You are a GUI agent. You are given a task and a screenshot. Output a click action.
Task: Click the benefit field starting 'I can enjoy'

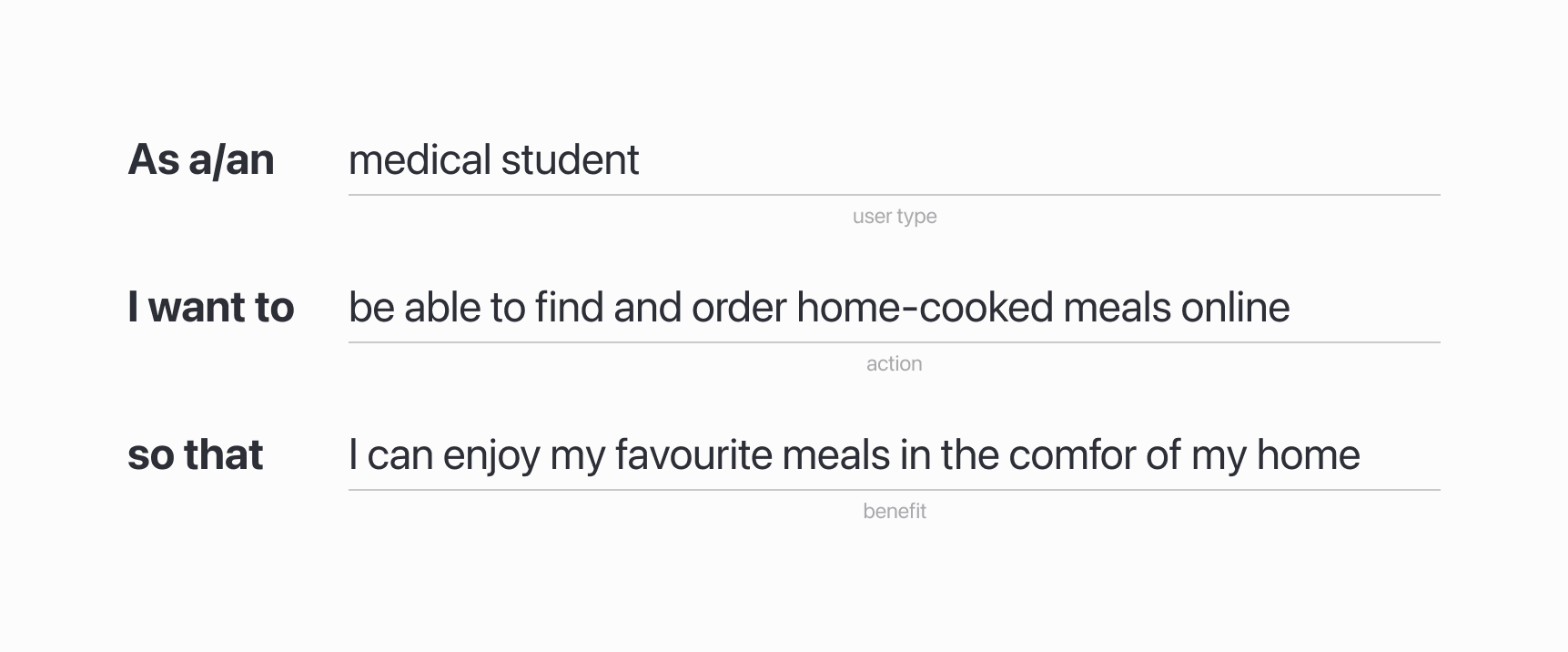pyautogui.click(x=892, y=456)
